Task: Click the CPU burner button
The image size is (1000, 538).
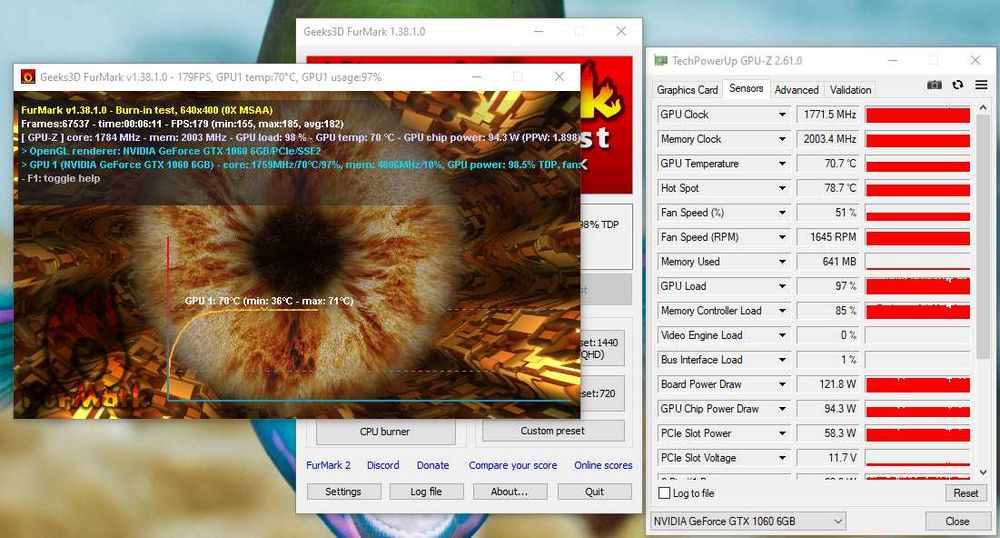Action: click(x=385, y=432)
